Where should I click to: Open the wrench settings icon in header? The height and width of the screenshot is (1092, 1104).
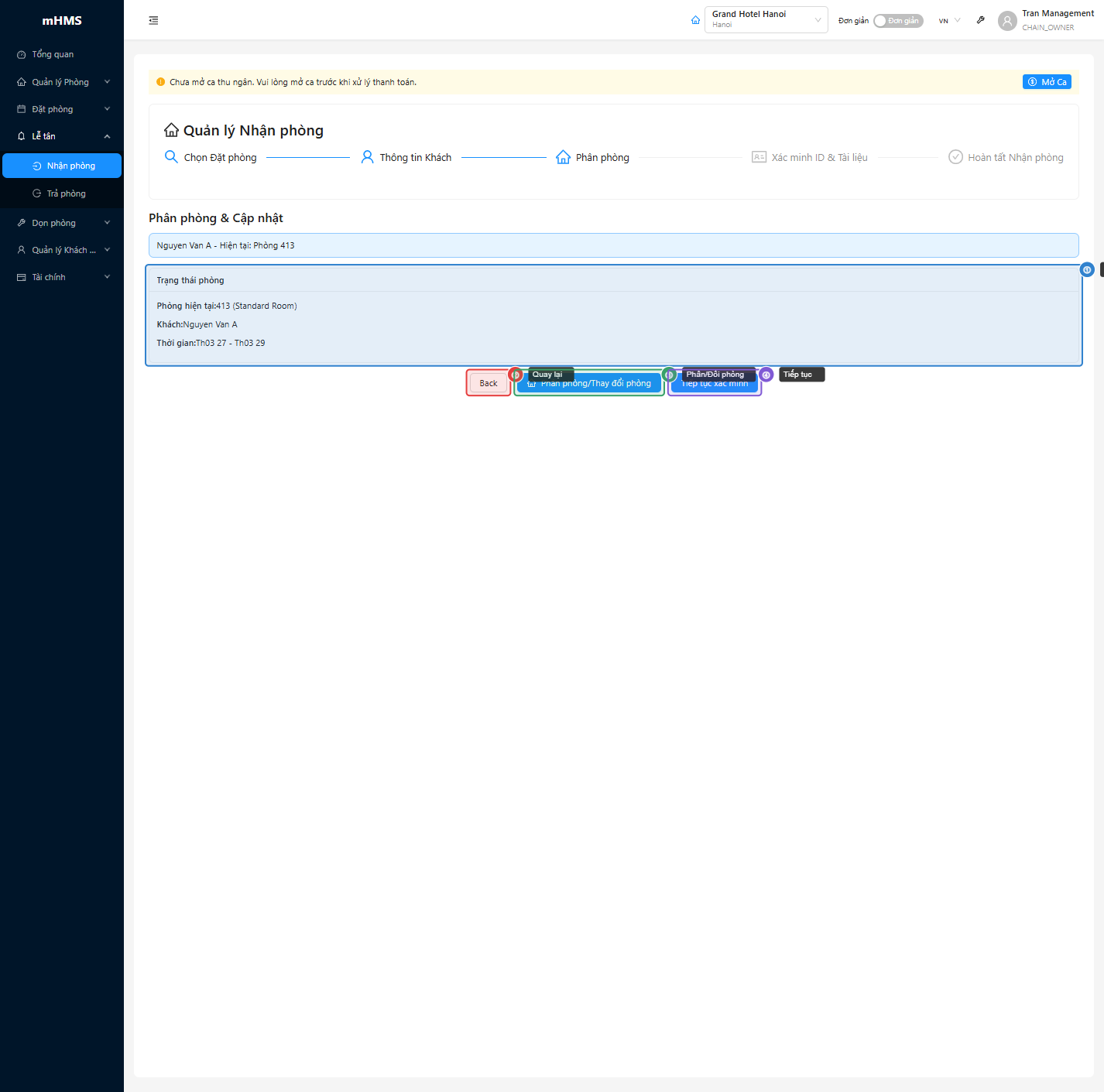click(x=980, y=20)
